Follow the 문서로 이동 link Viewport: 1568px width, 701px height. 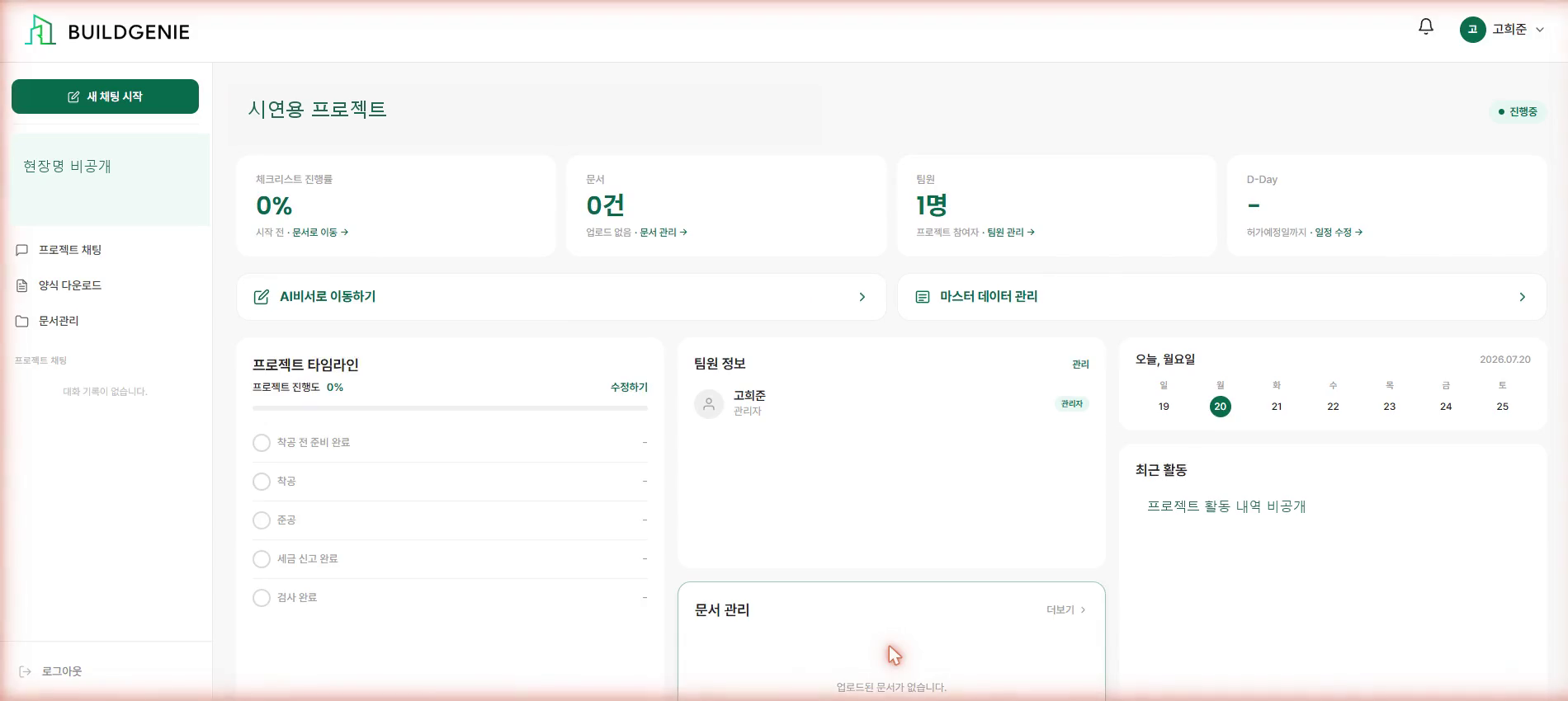[x=320, y=233]
